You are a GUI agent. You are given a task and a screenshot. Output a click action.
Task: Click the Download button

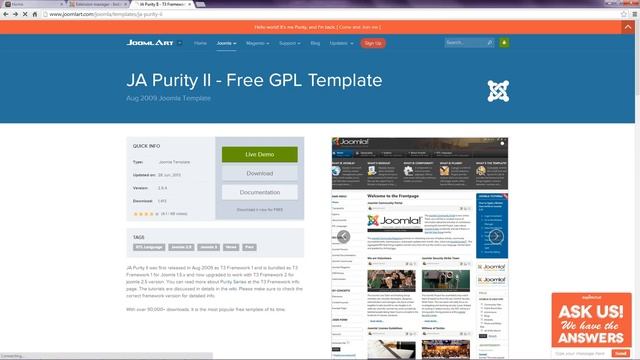(x=260, y=173)
